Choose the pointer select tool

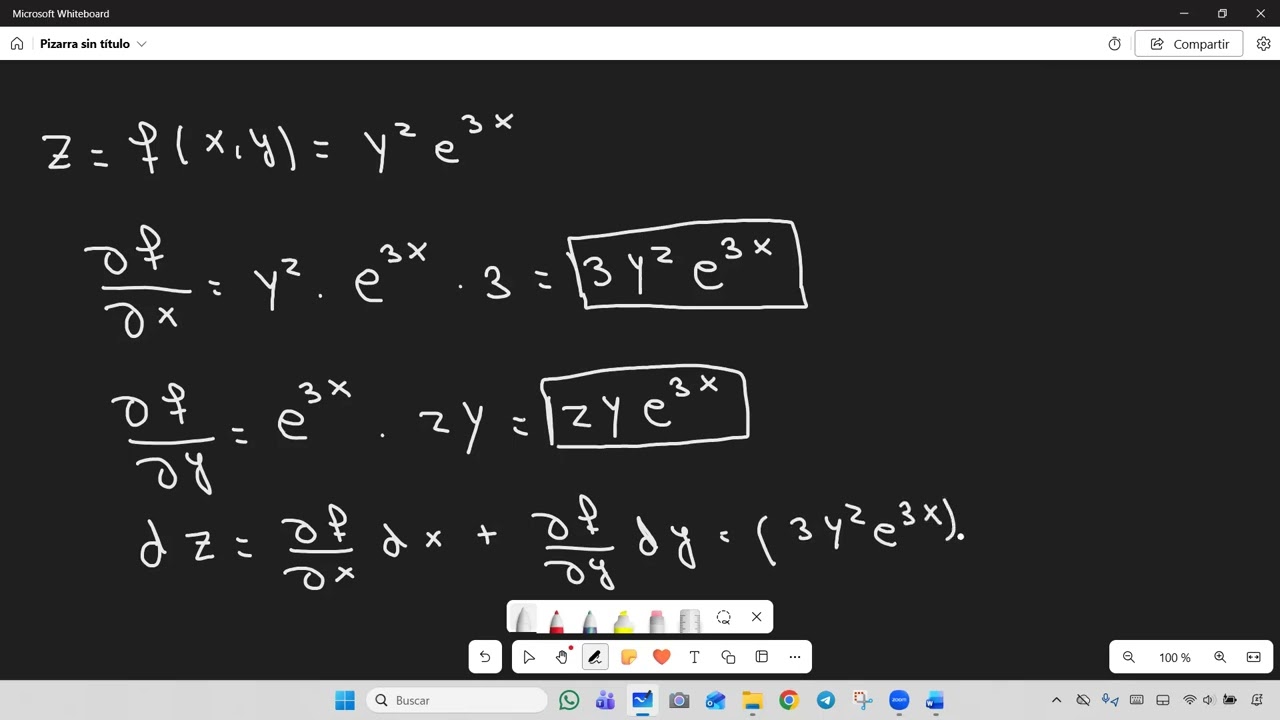[529, 657]
